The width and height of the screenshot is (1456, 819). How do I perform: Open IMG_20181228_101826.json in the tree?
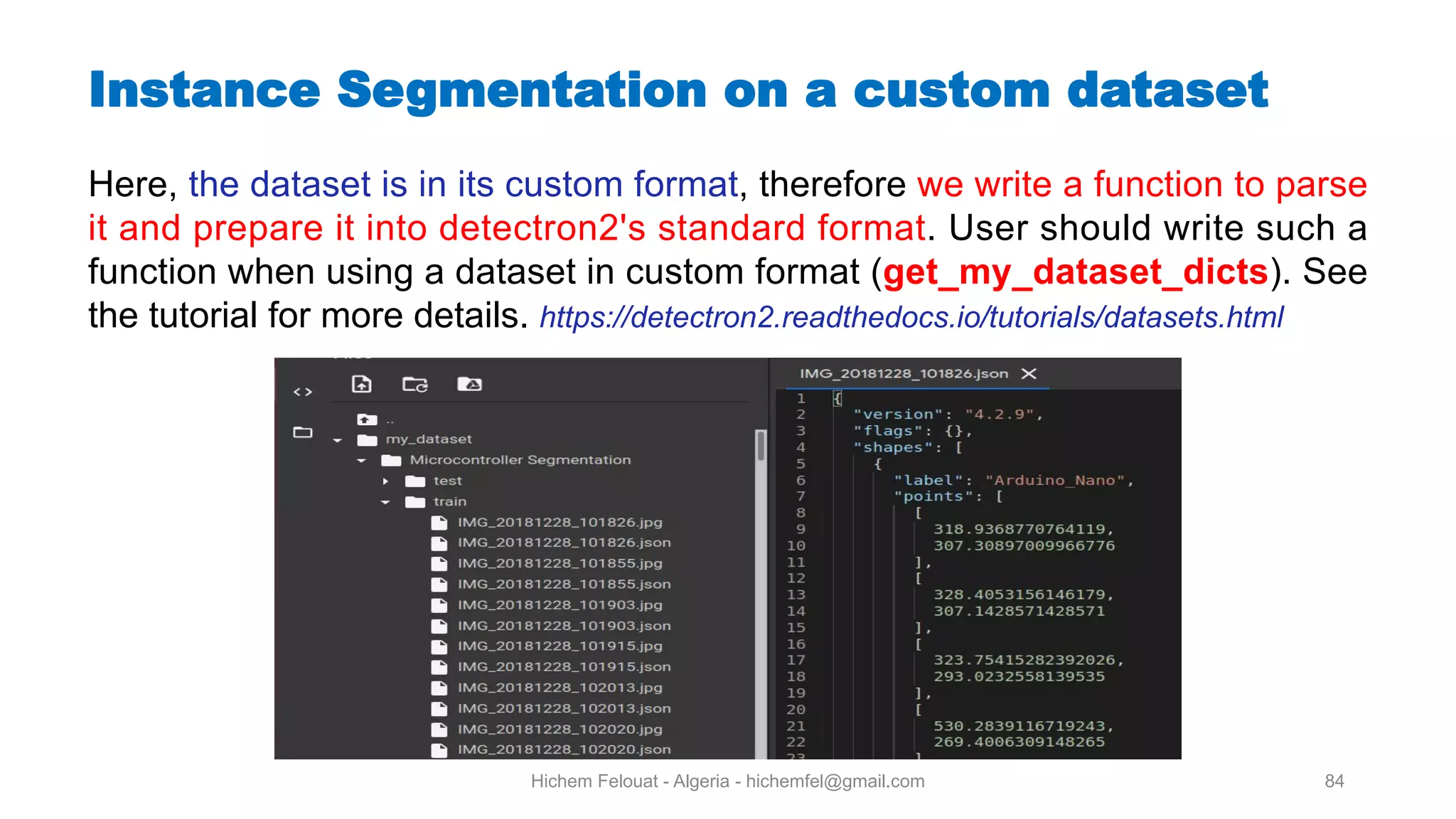pyautogui.click(x=564, y=543)
